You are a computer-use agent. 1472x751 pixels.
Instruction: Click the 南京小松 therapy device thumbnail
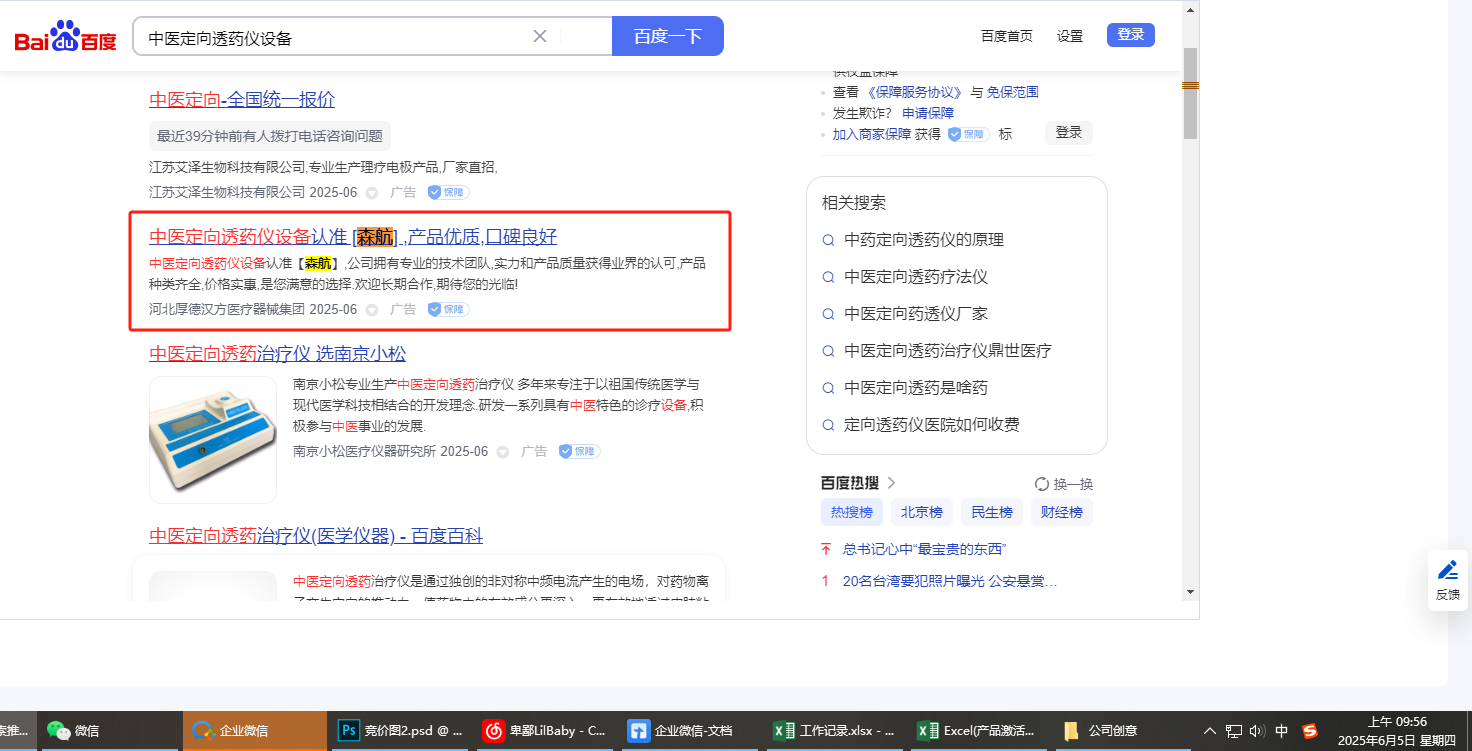[x=213, y=439]
